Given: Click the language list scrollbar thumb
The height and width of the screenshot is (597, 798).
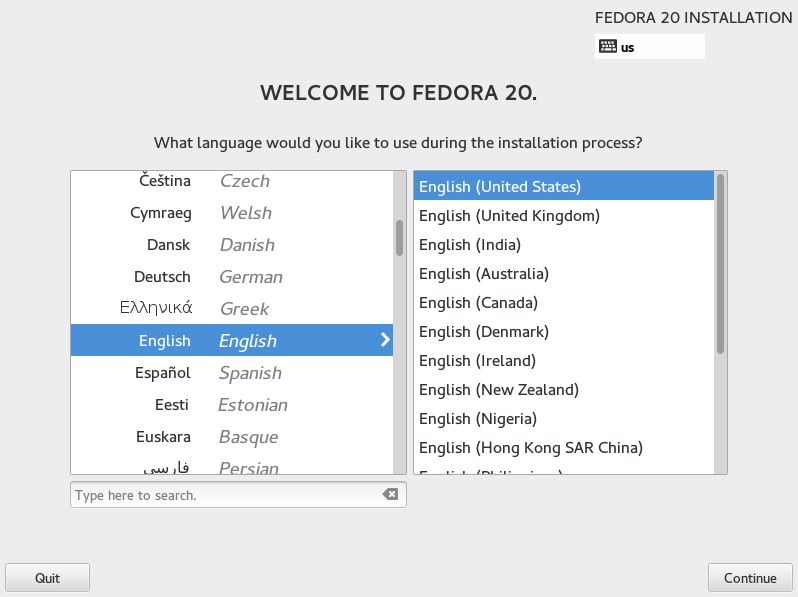Looking at the screenshot, I should [x=400, y=238].
